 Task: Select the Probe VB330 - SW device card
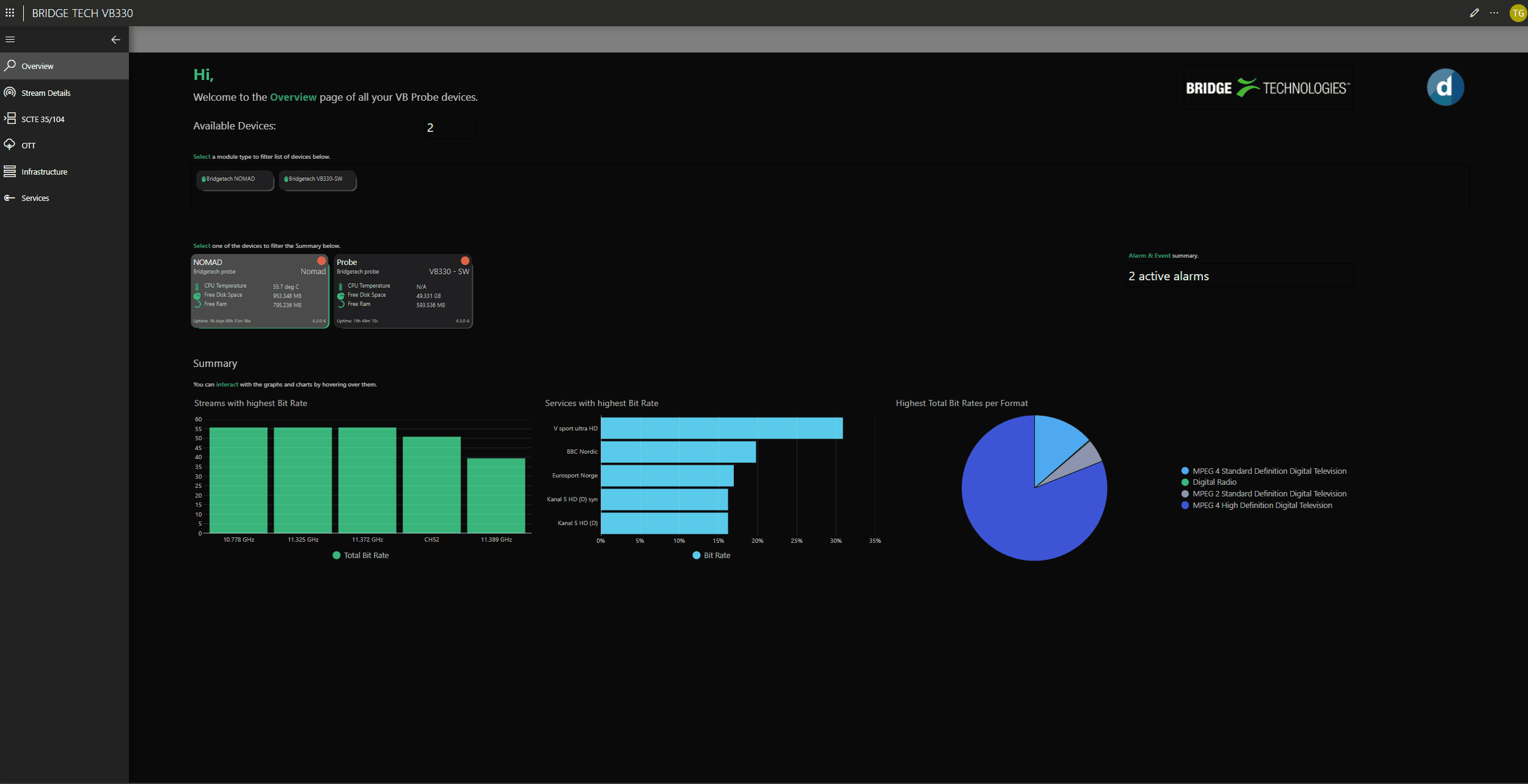pos(403,291)
